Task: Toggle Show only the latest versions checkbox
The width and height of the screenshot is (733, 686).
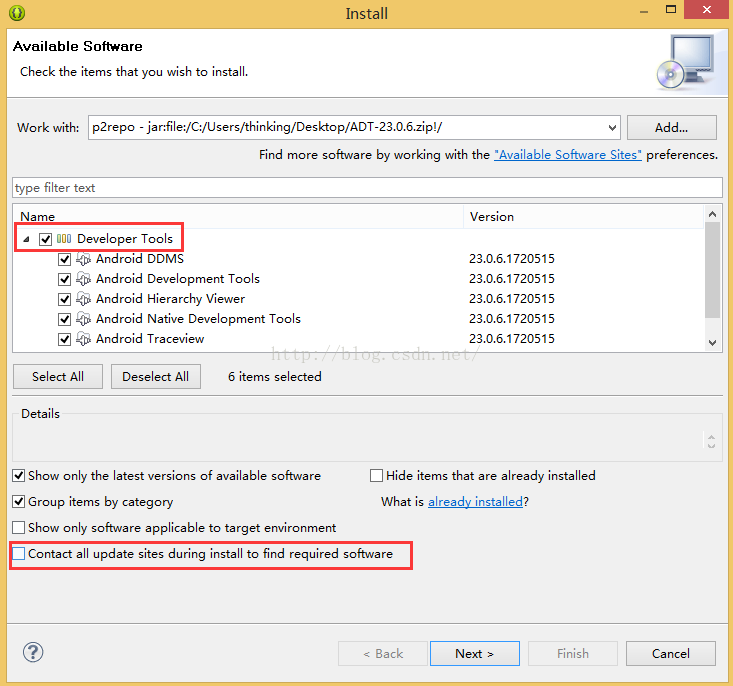Action: tap(19, 476)
